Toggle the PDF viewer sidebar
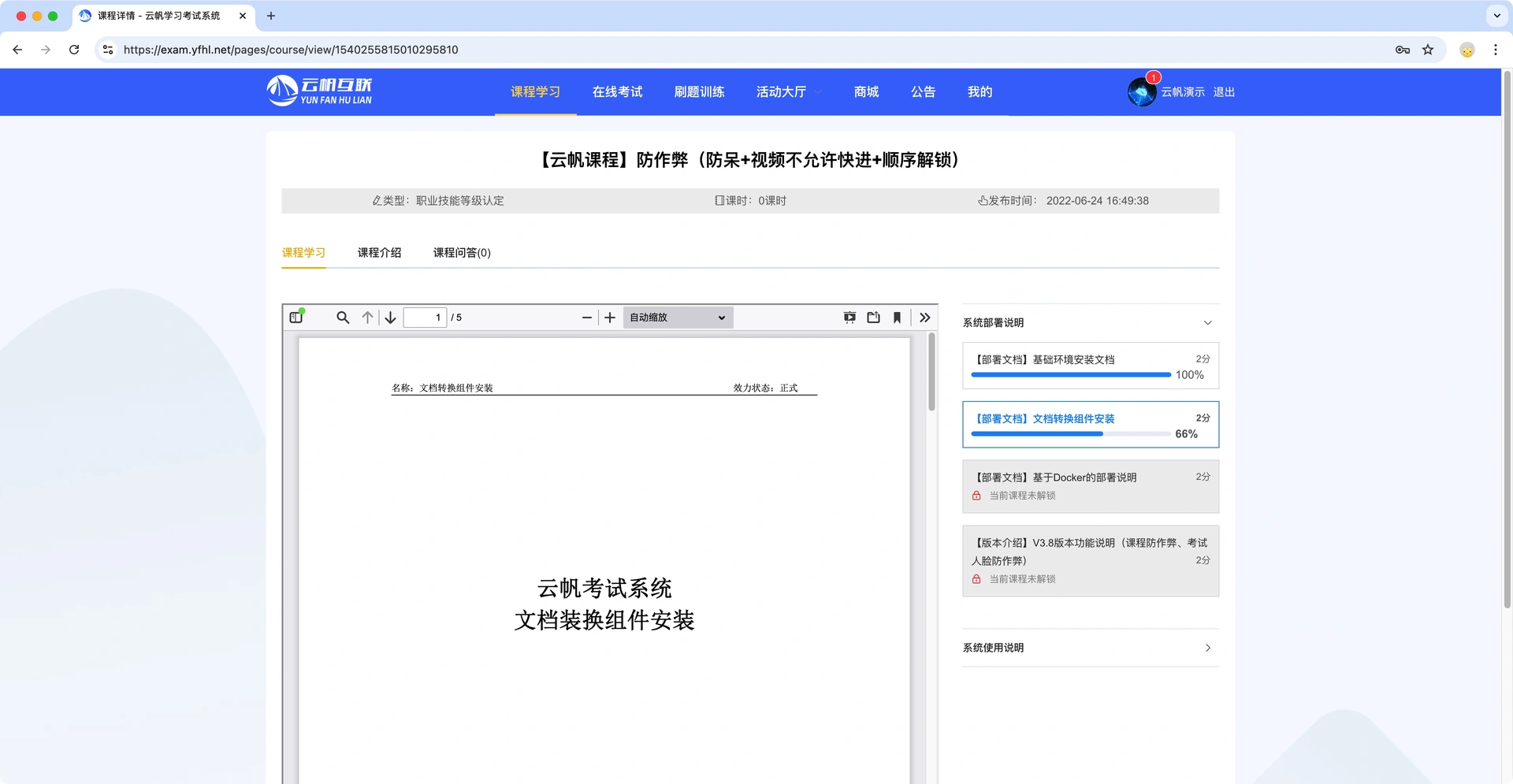The height and width of the screenshot is (784, 1513). tap(296, 318)
